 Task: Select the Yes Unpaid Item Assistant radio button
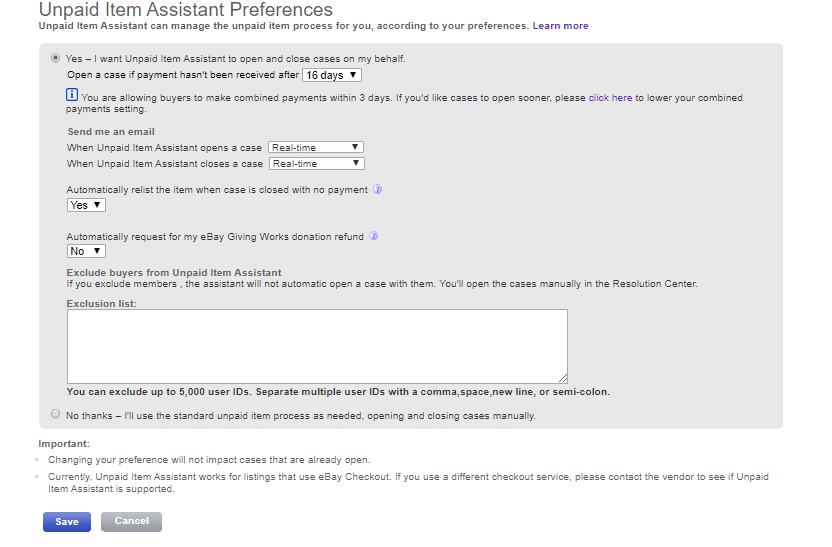[55, 58]
